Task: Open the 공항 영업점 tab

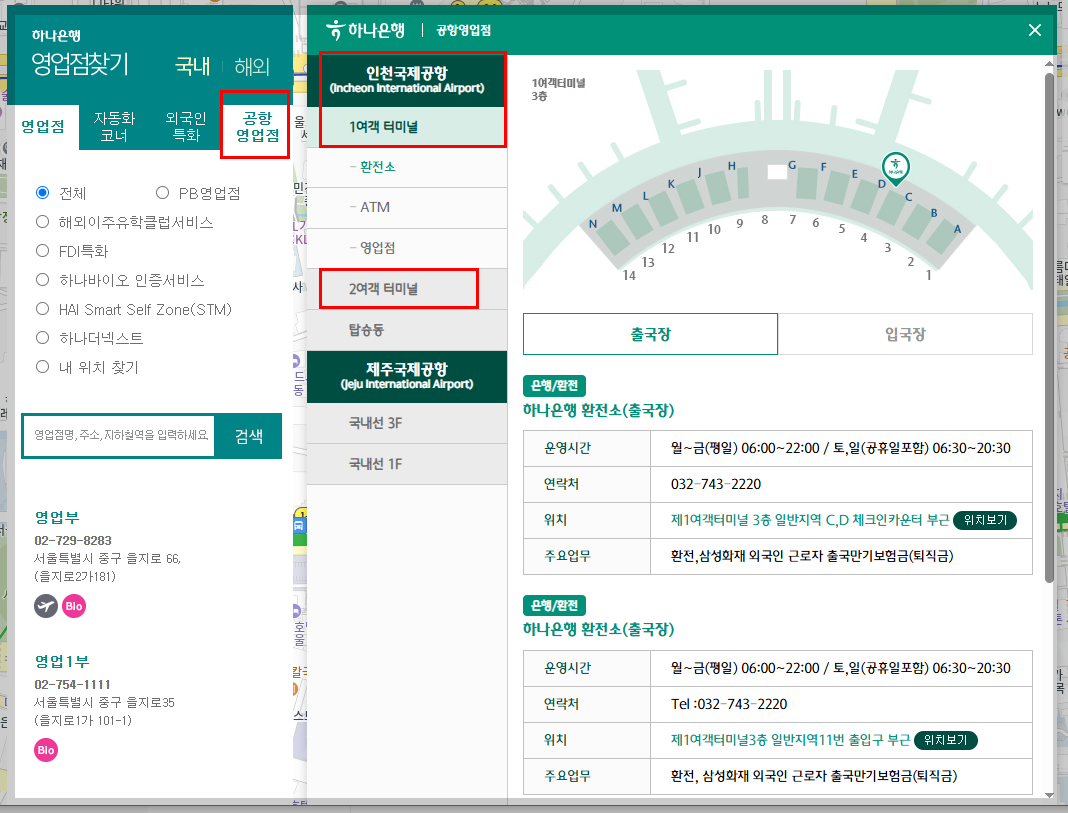Action: click(257, 127)
